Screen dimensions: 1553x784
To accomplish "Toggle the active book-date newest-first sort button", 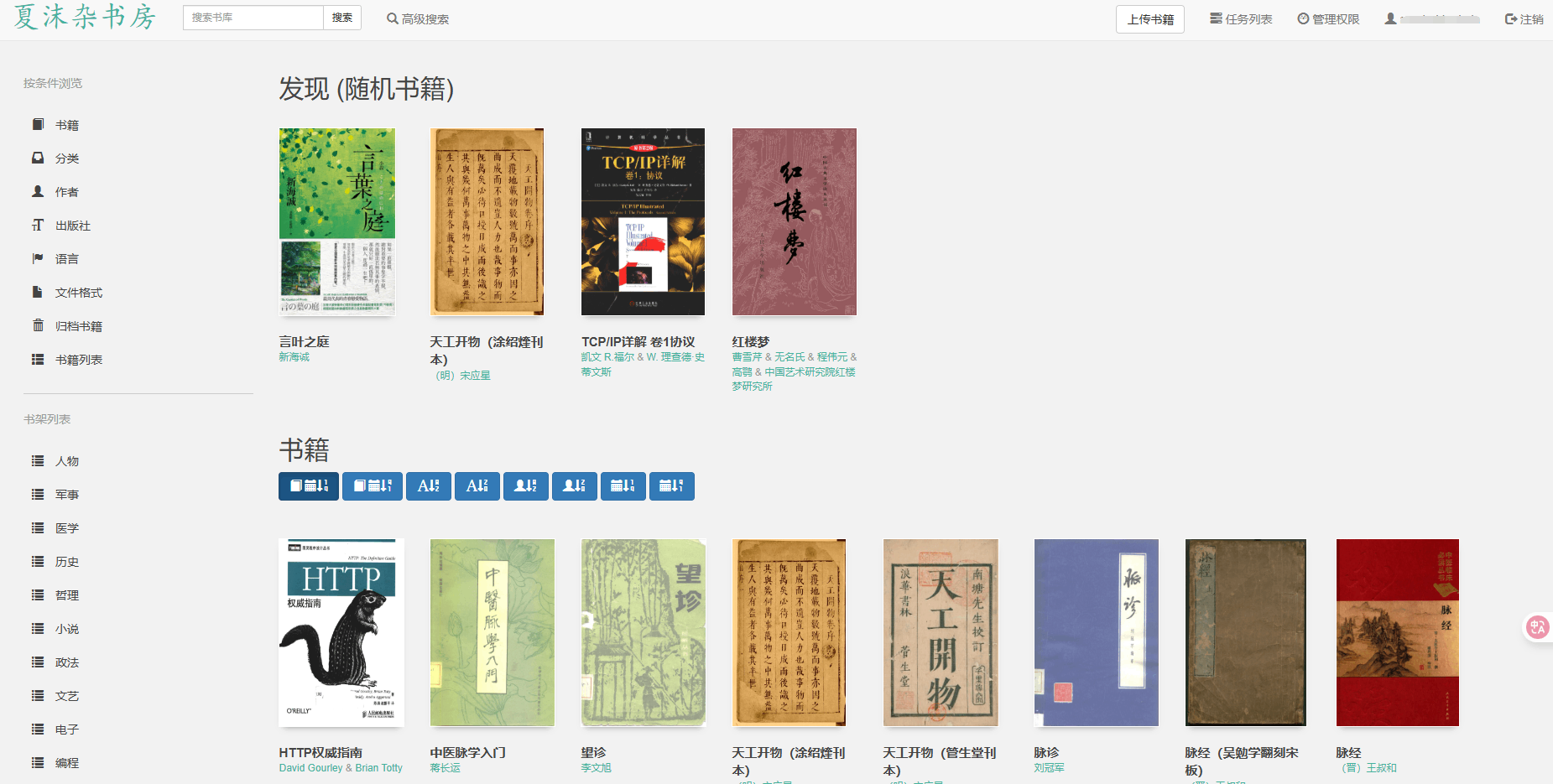I will click(x=309, y=486).
